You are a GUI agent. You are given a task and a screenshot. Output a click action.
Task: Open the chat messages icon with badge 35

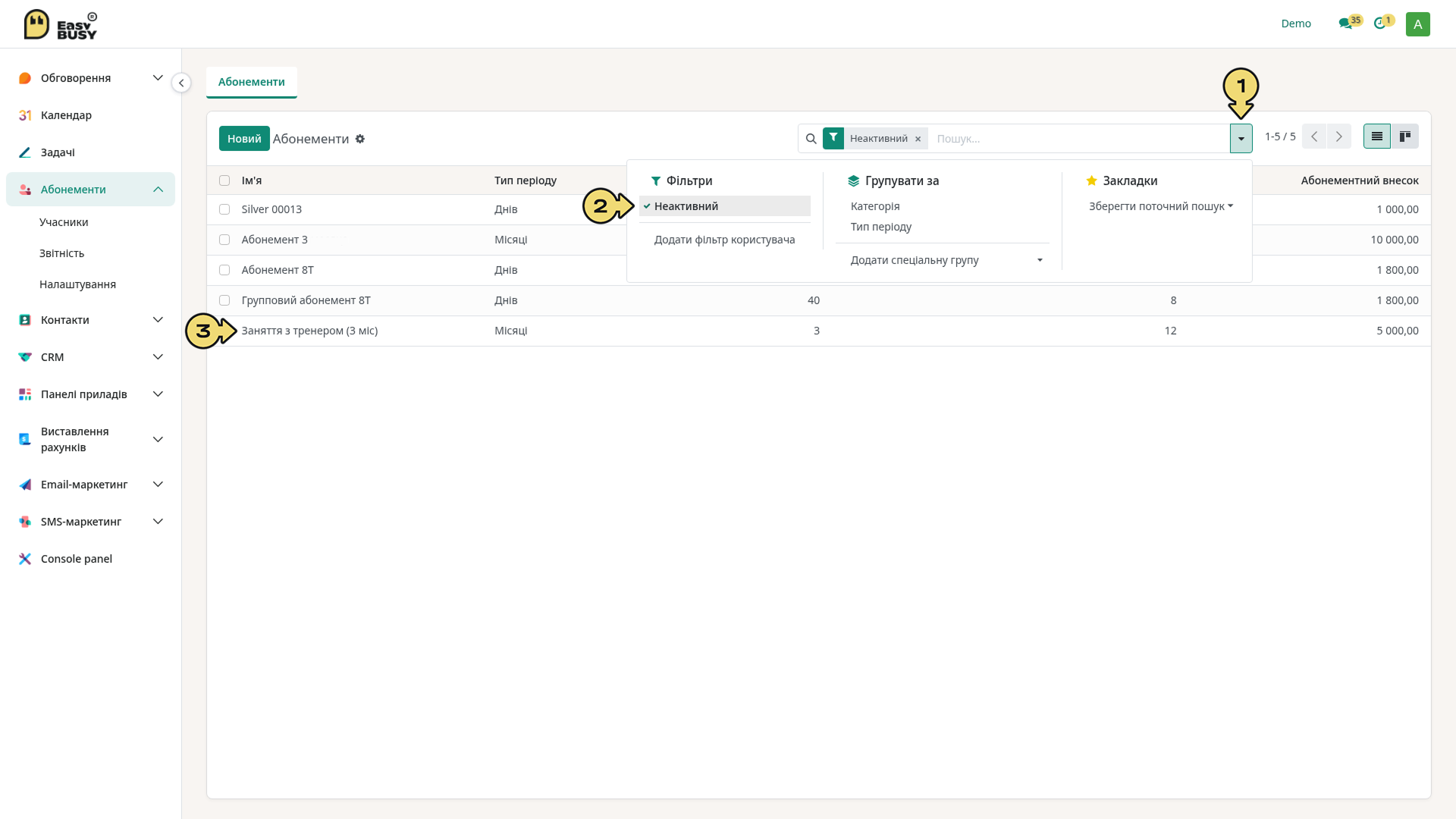pos(1346,24)
